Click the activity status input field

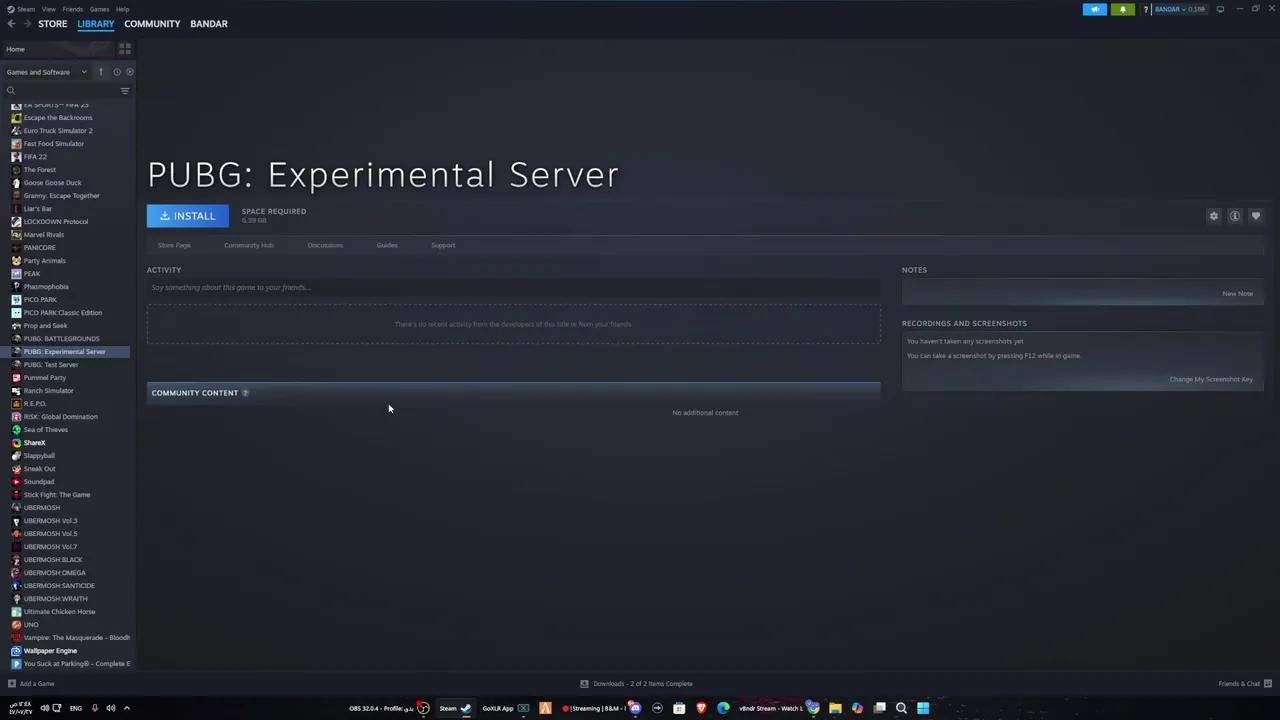coord(513,288)
